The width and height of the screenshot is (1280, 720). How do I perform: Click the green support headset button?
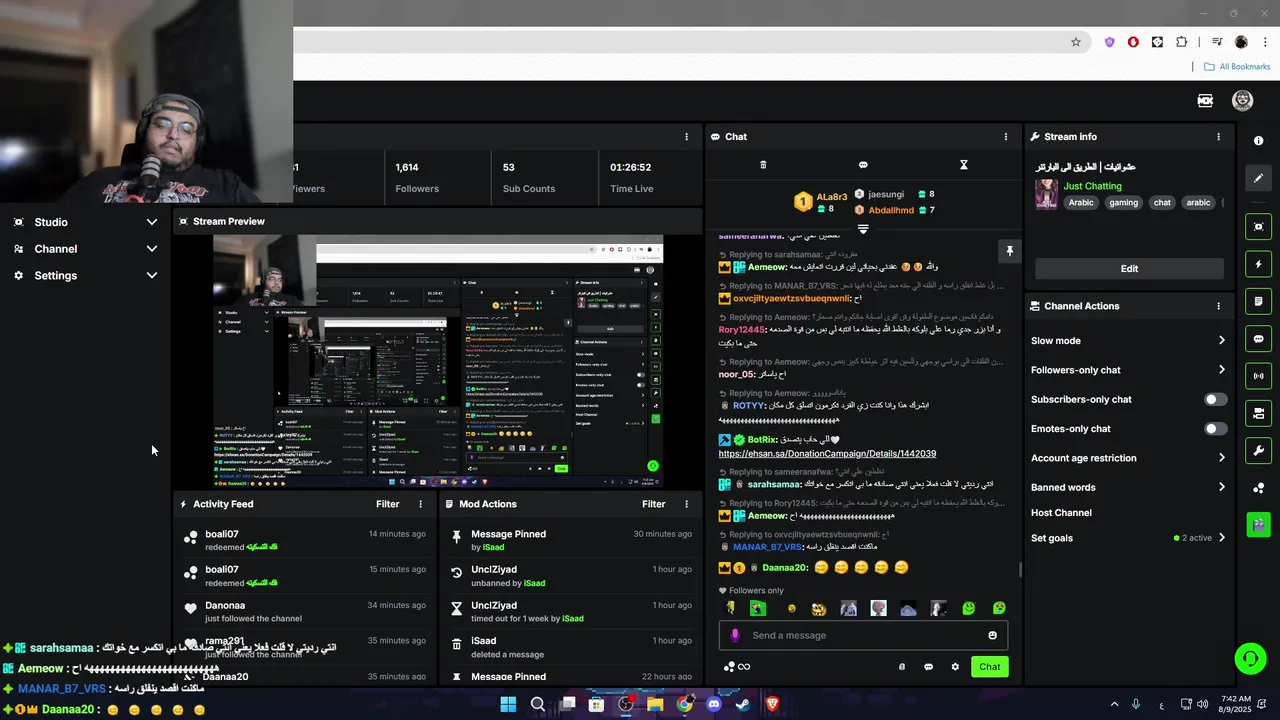pos(1250,658)
